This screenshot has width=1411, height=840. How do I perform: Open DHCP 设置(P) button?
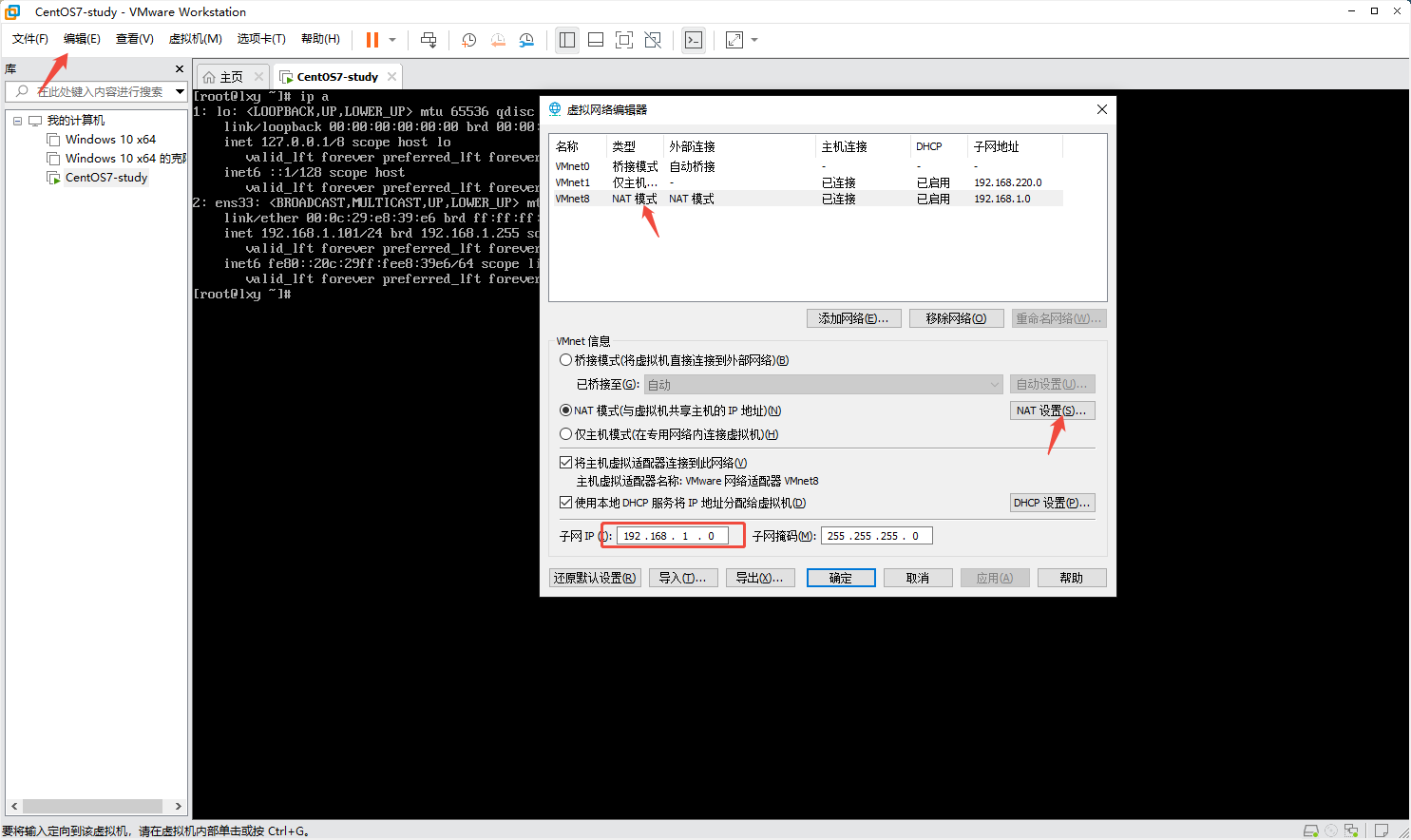point(1052,503)
